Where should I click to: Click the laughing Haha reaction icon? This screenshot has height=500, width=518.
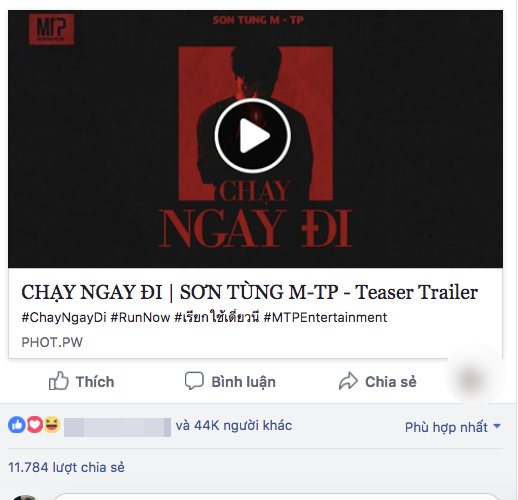click(52, 425)
